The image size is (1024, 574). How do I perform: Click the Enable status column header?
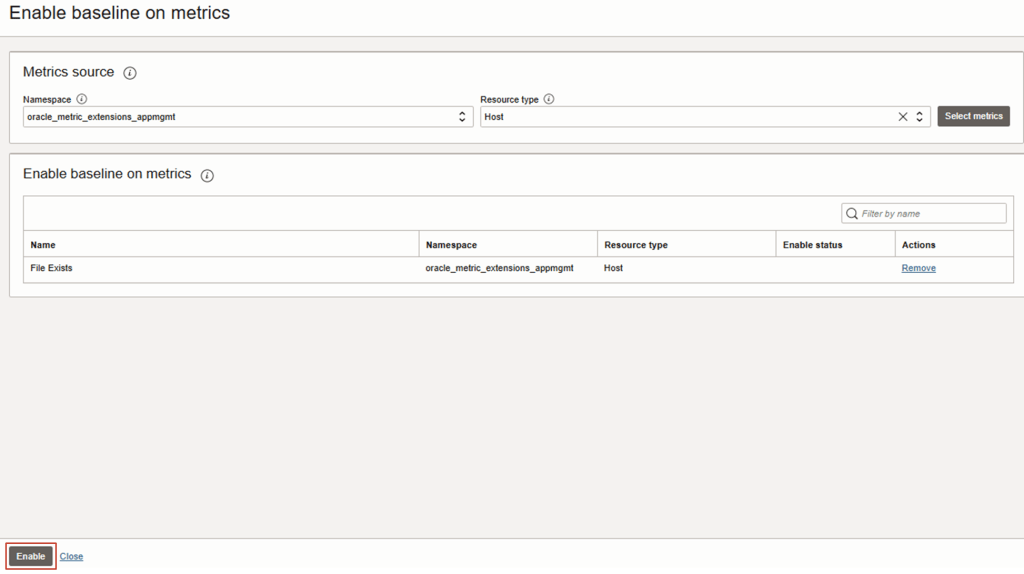click(812, 245)
